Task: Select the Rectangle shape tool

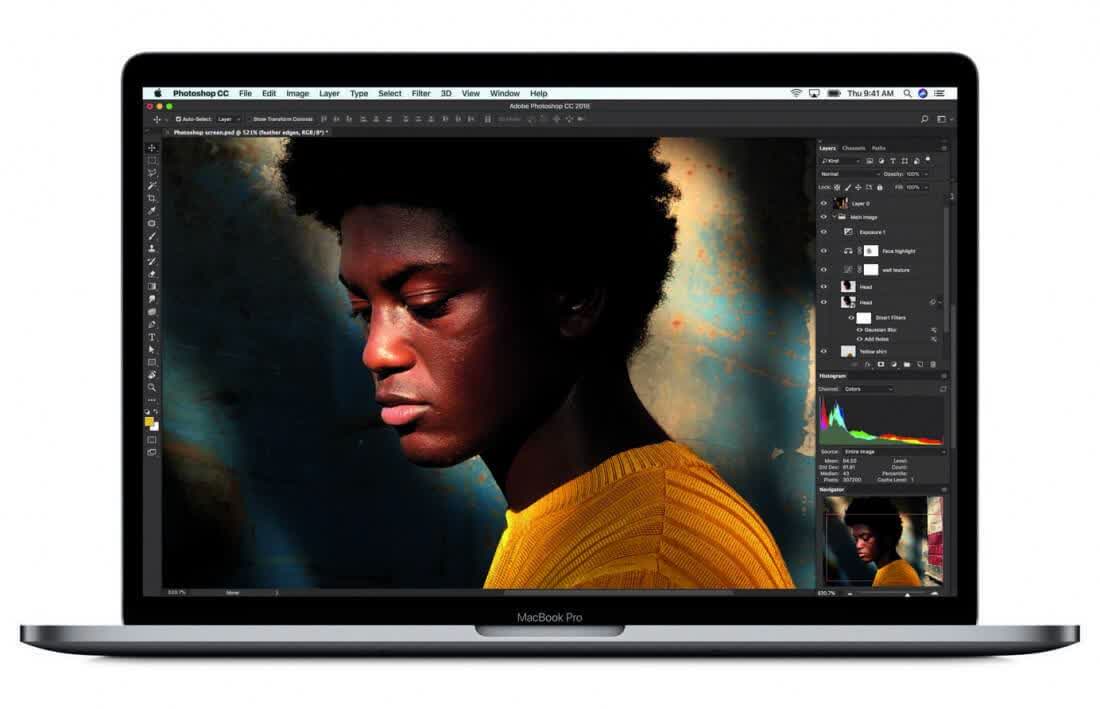Action: (152, 363)
